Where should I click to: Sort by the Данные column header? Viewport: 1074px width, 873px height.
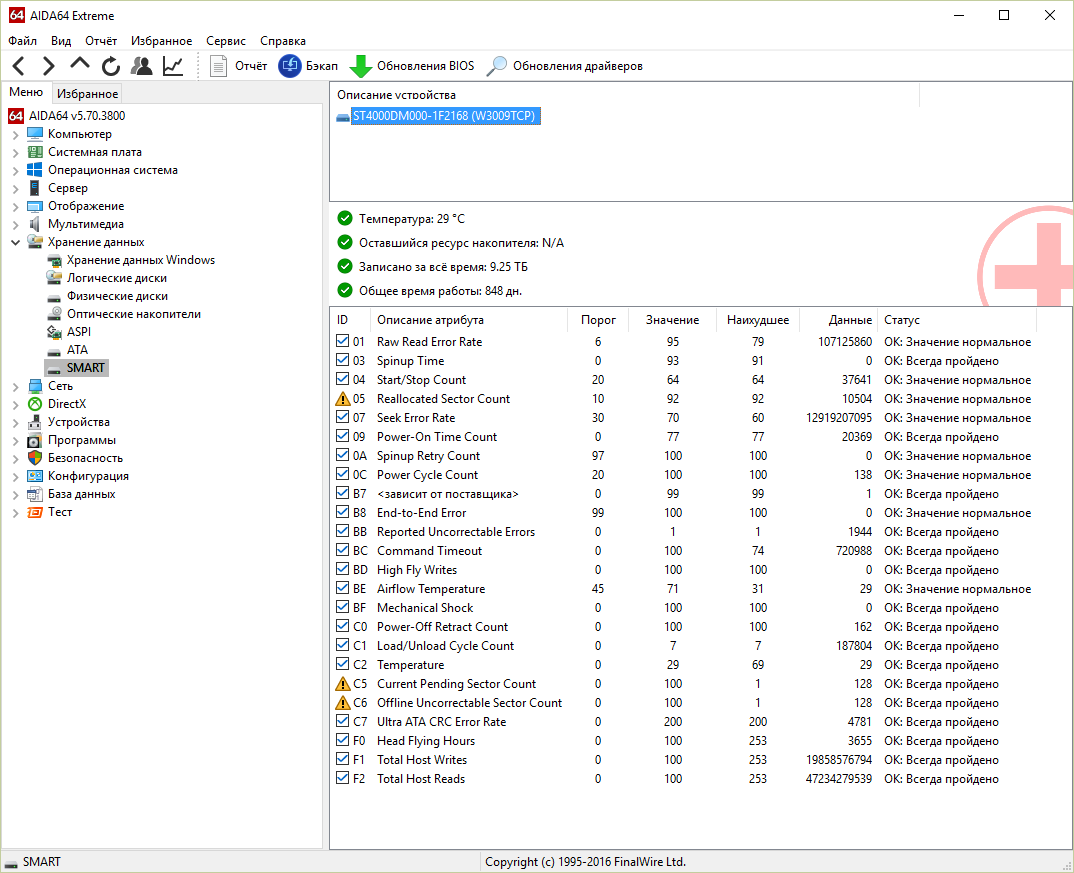(838, 320)
